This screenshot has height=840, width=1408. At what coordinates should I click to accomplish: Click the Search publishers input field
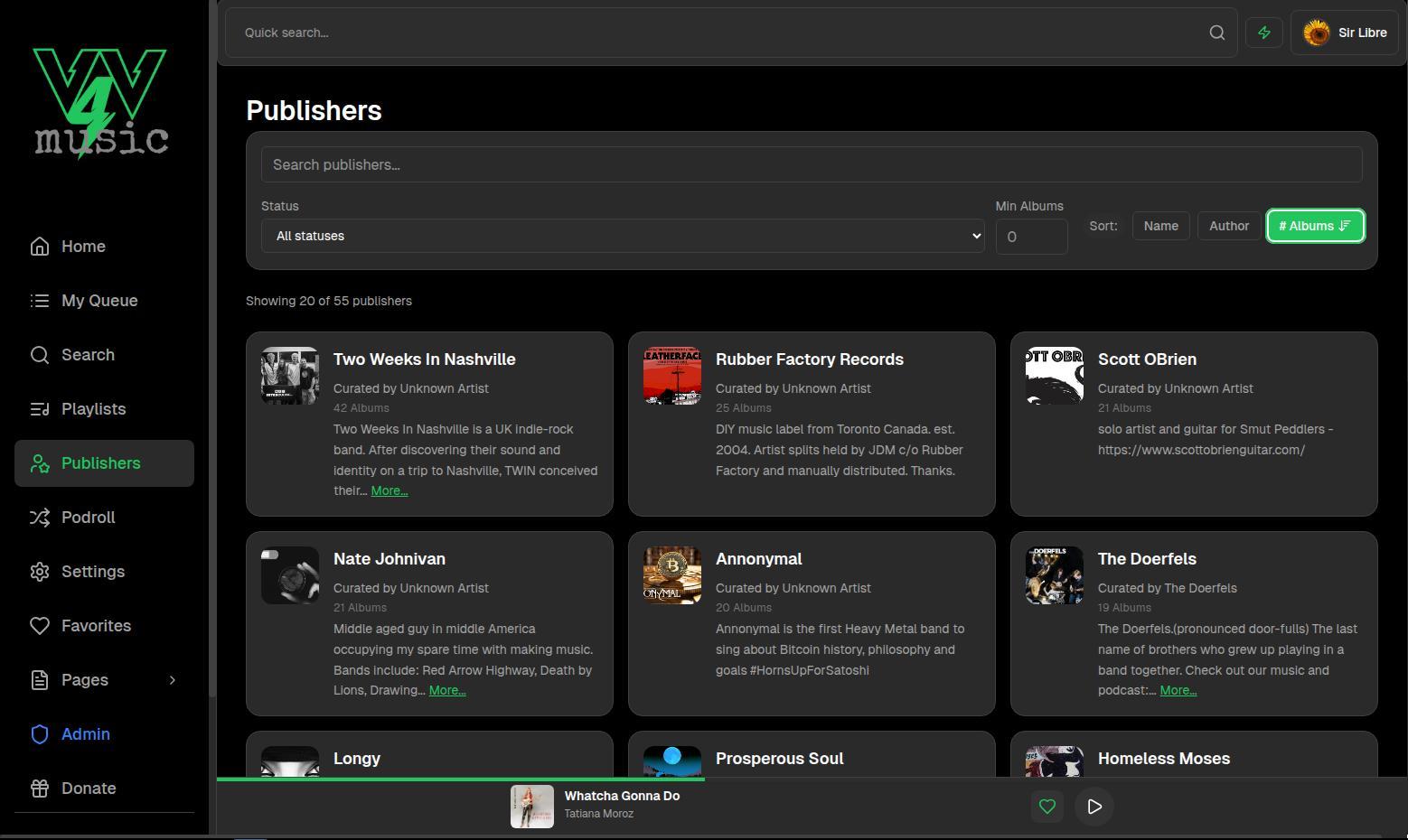(x=811, y=164)
